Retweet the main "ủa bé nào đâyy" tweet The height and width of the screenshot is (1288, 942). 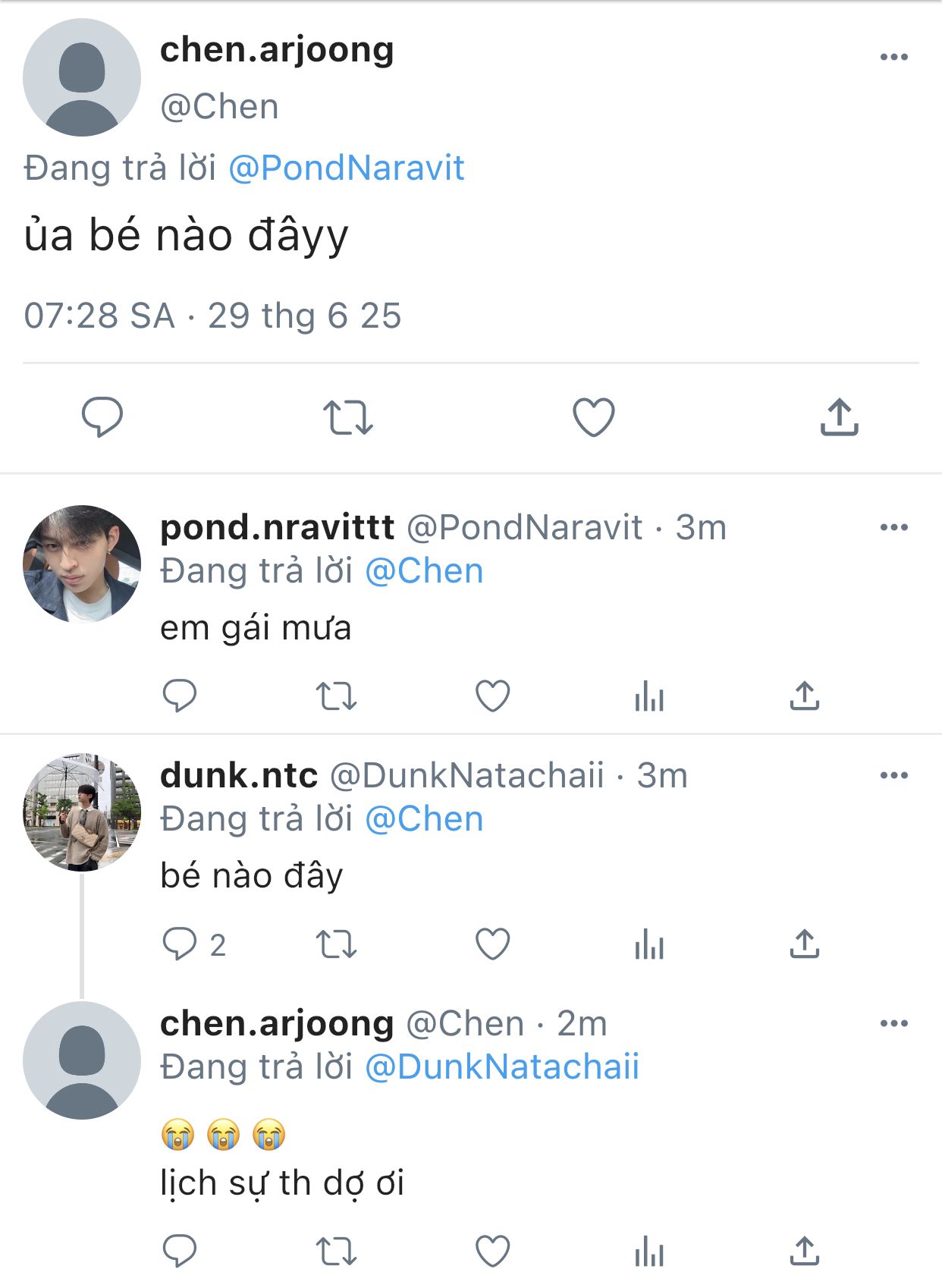pos(348,417)
